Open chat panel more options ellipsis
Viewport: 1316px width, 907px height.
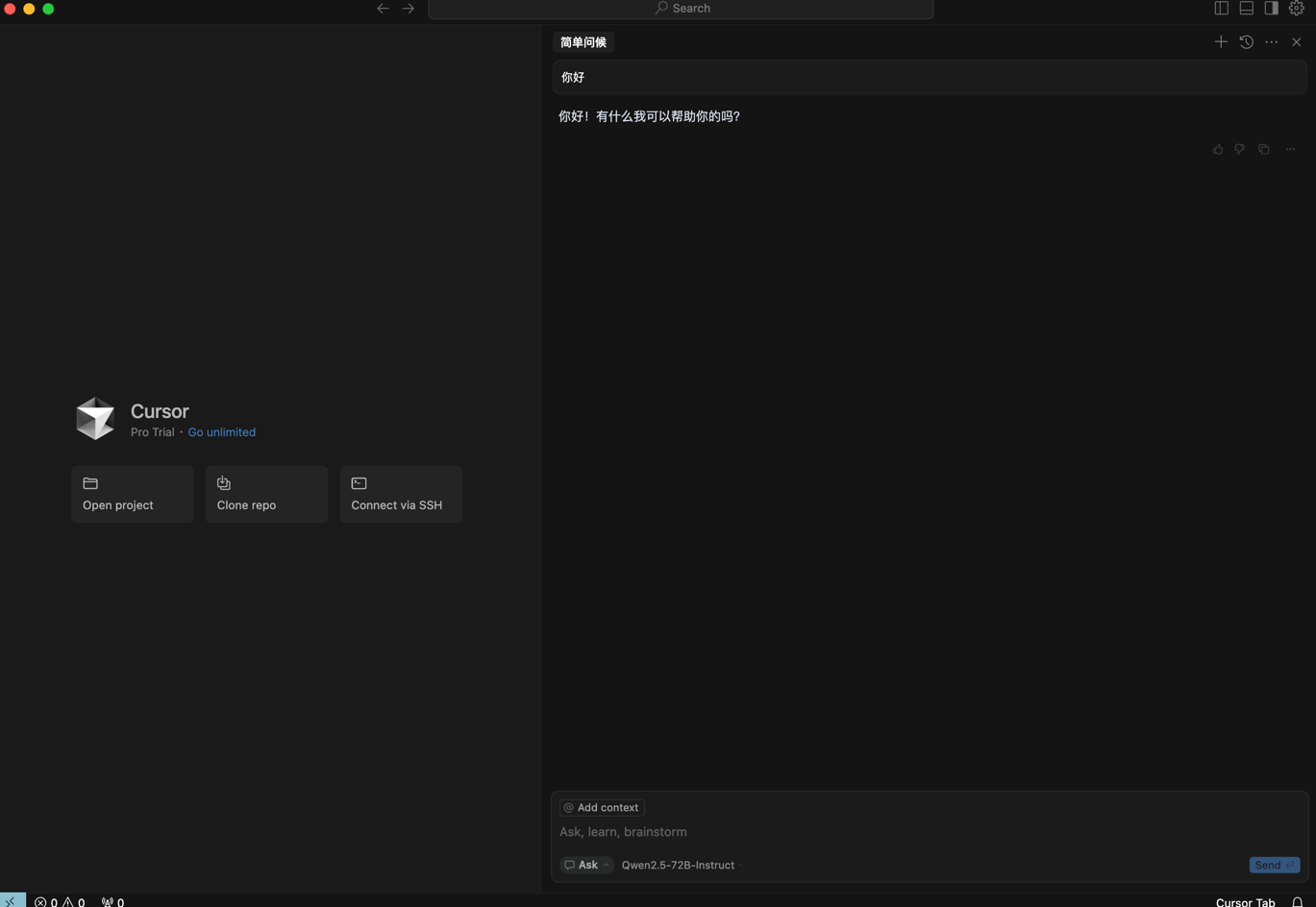pyautogui.click(x=1272, y=42)
